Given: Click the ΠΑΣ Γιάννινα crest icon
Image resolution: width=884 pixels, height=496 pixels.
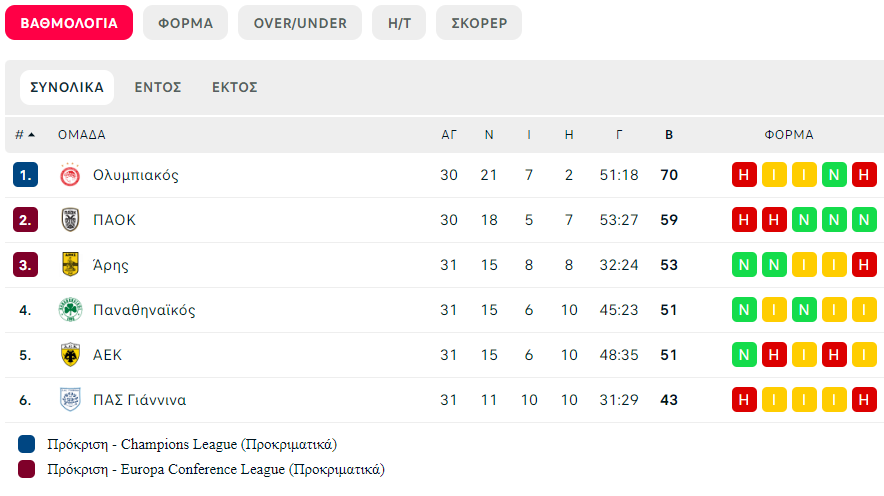Looking at the screenshot, I should 70,400.
